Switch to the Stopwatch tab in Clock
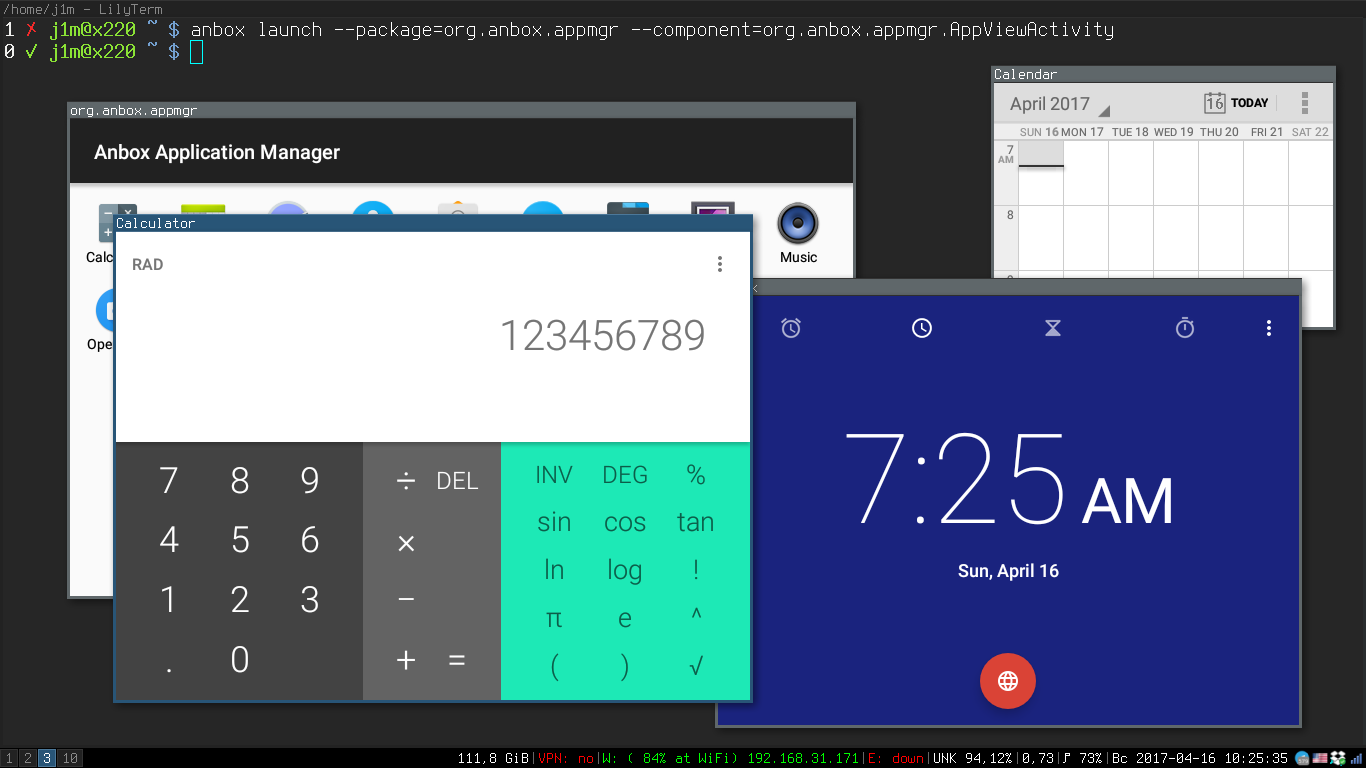Image resolution: width=1366 pixels, height=768 pixels. [1185, 328]
